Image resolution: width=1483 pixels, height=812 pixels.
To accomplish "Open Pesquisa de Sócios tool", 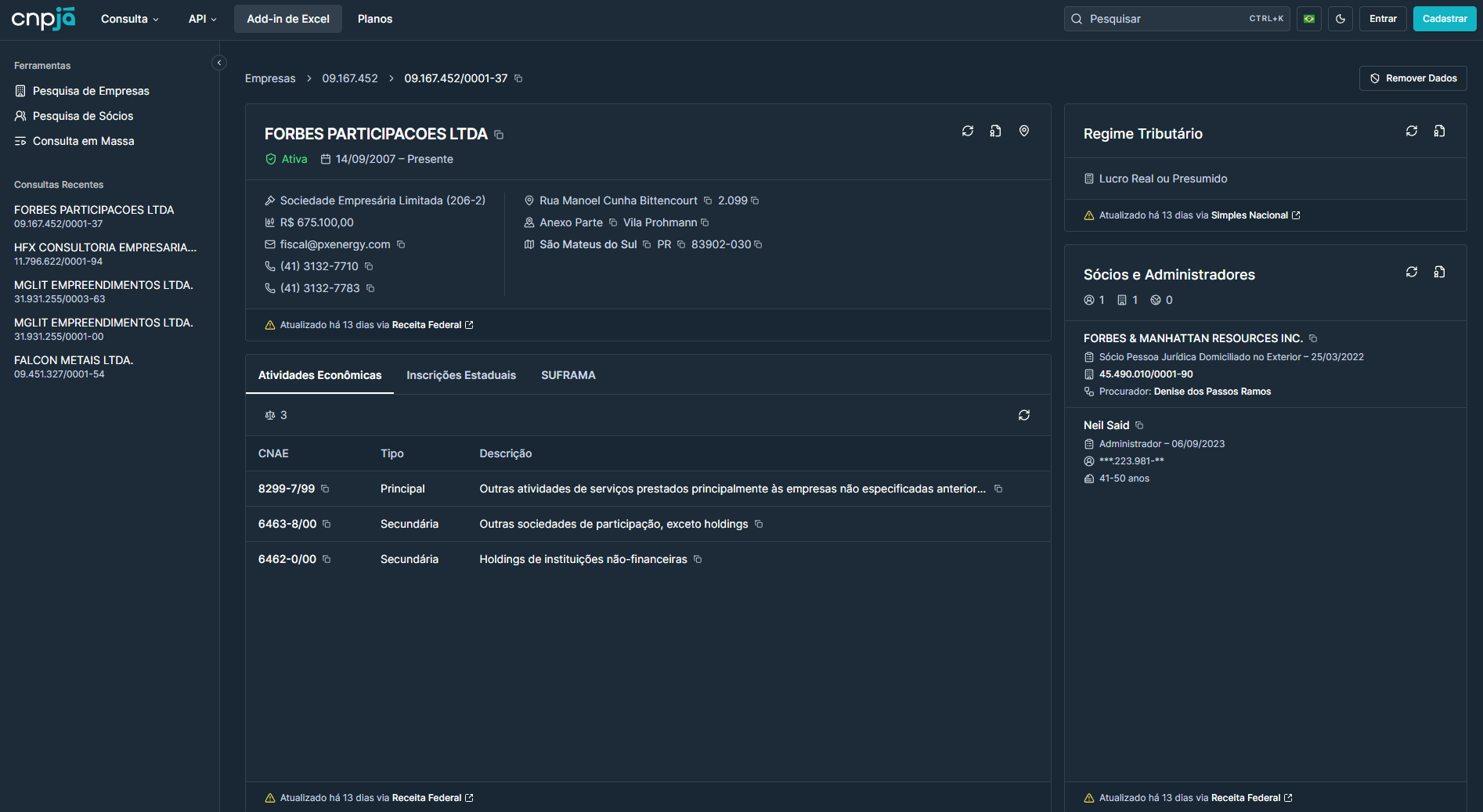I will [x=74, y=116].
